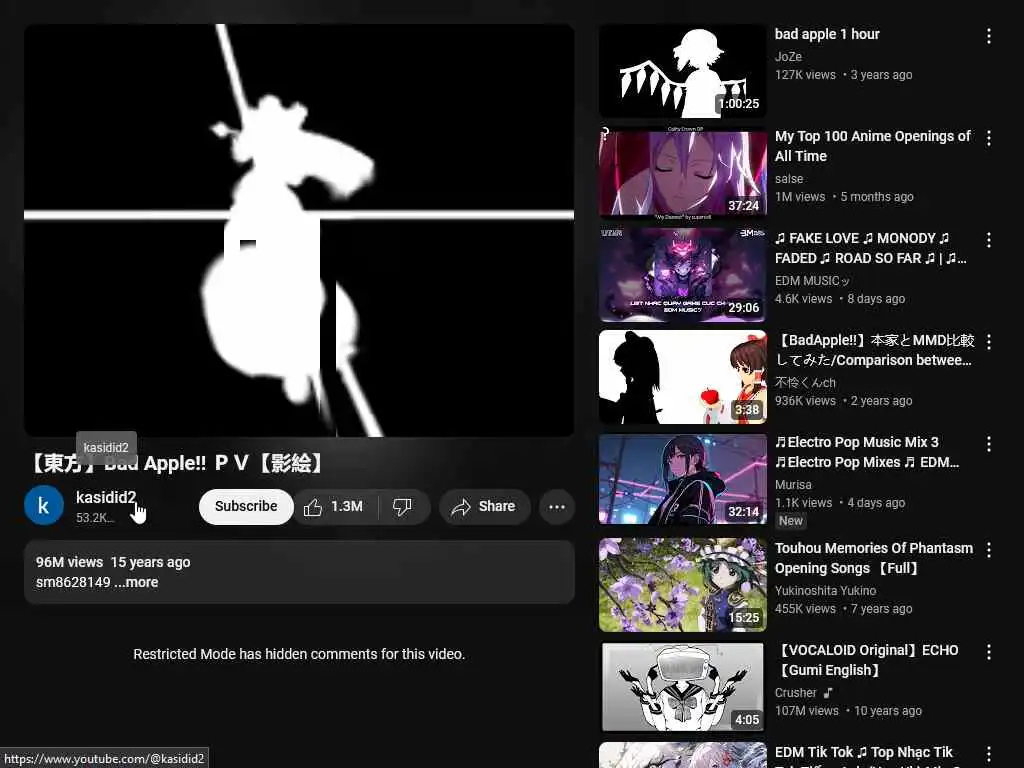Open Touhou Memories Of Phantasm thumbnail

pyautogui.click(x=682, y=585)
